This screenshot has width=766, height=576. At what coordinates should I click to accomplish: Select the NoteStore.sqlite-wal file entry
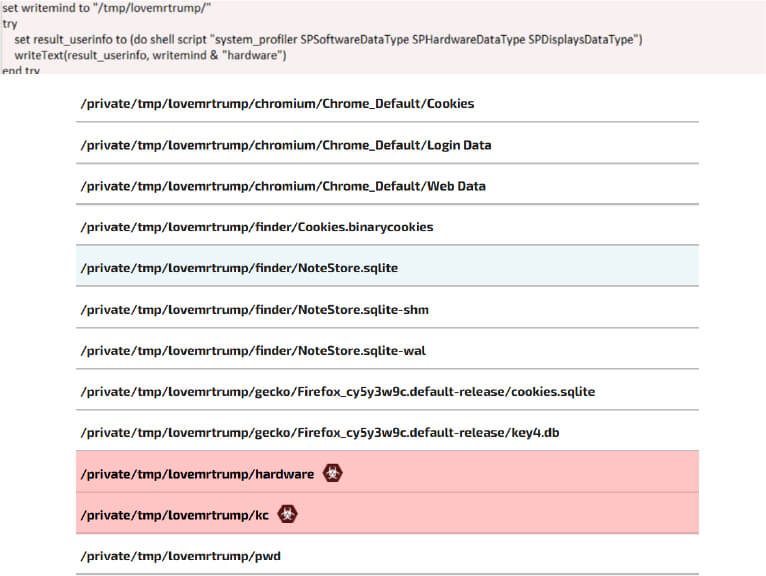pyautogui.click(x=387, y=350)
